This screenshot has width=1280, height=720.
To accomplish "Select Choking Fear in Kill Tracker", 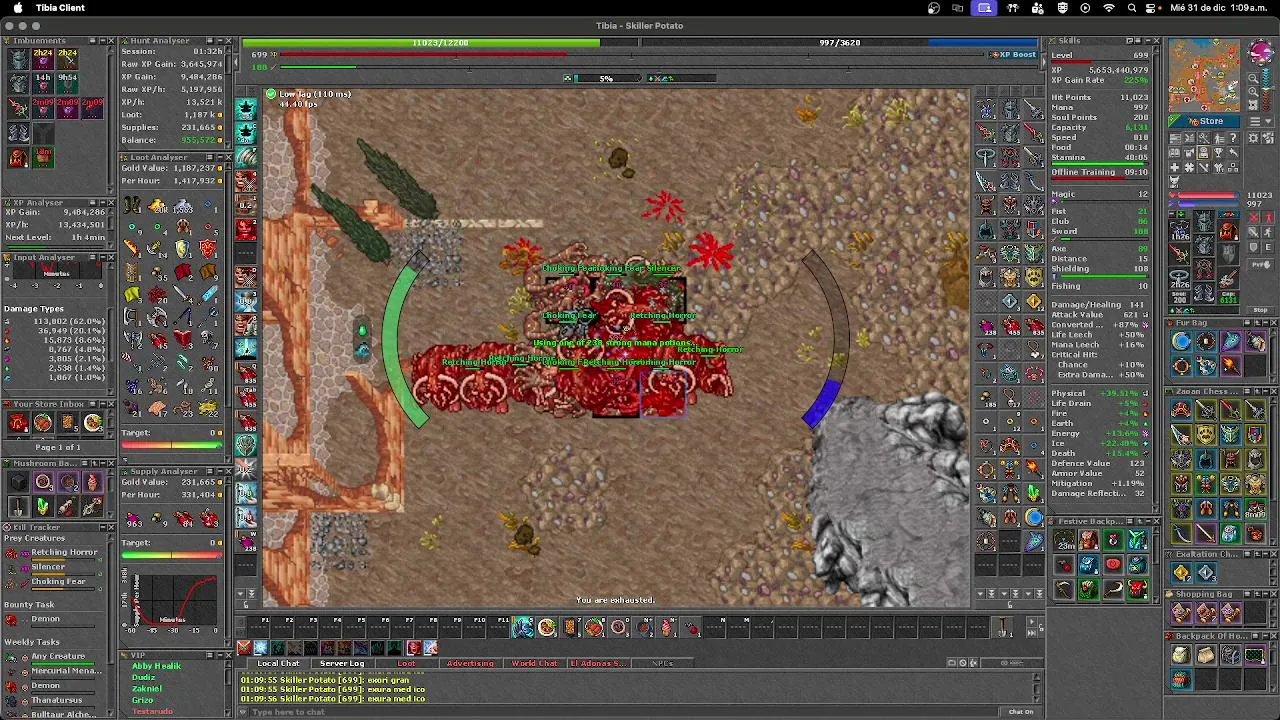I will pos(58,581).
